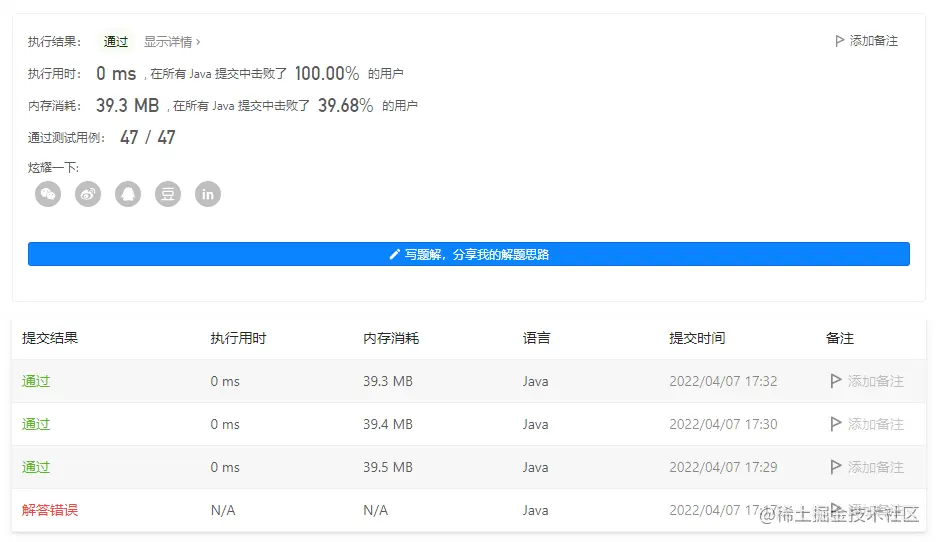
Task: Open the 解答错误 submission
Action: pyautogui.click(x=50, y=510)
